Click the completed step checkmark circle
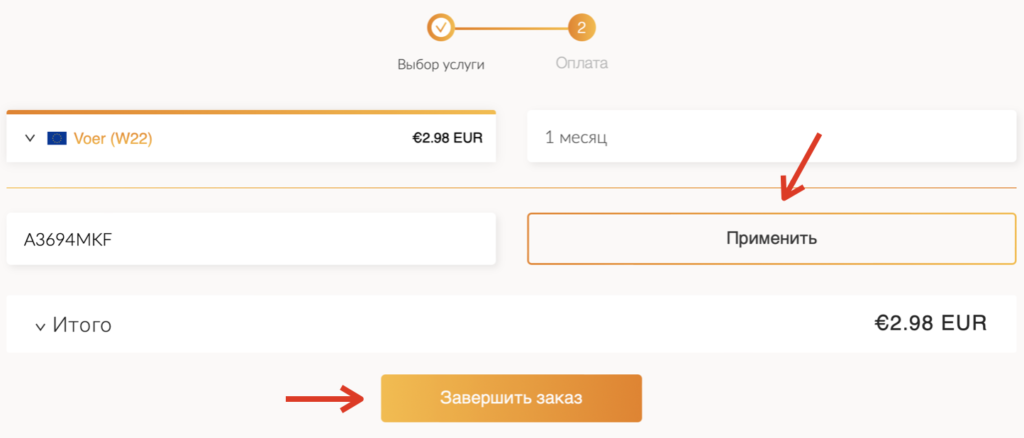Screen dimensions: 1024x438 [x=441, y=27]
